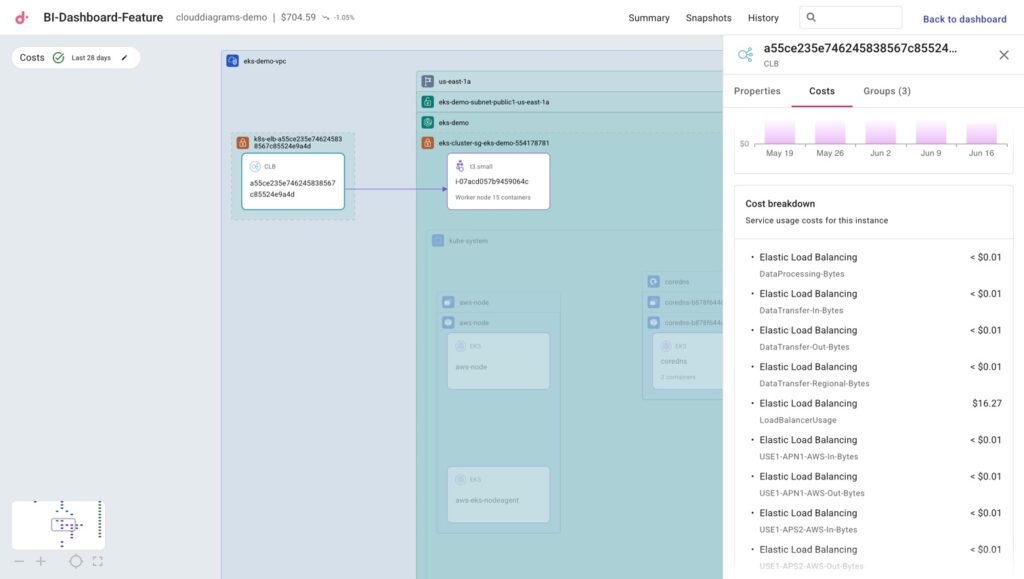Open the History view
The height and width of the screenshot is (579, 1024).
tap(763, 18)
